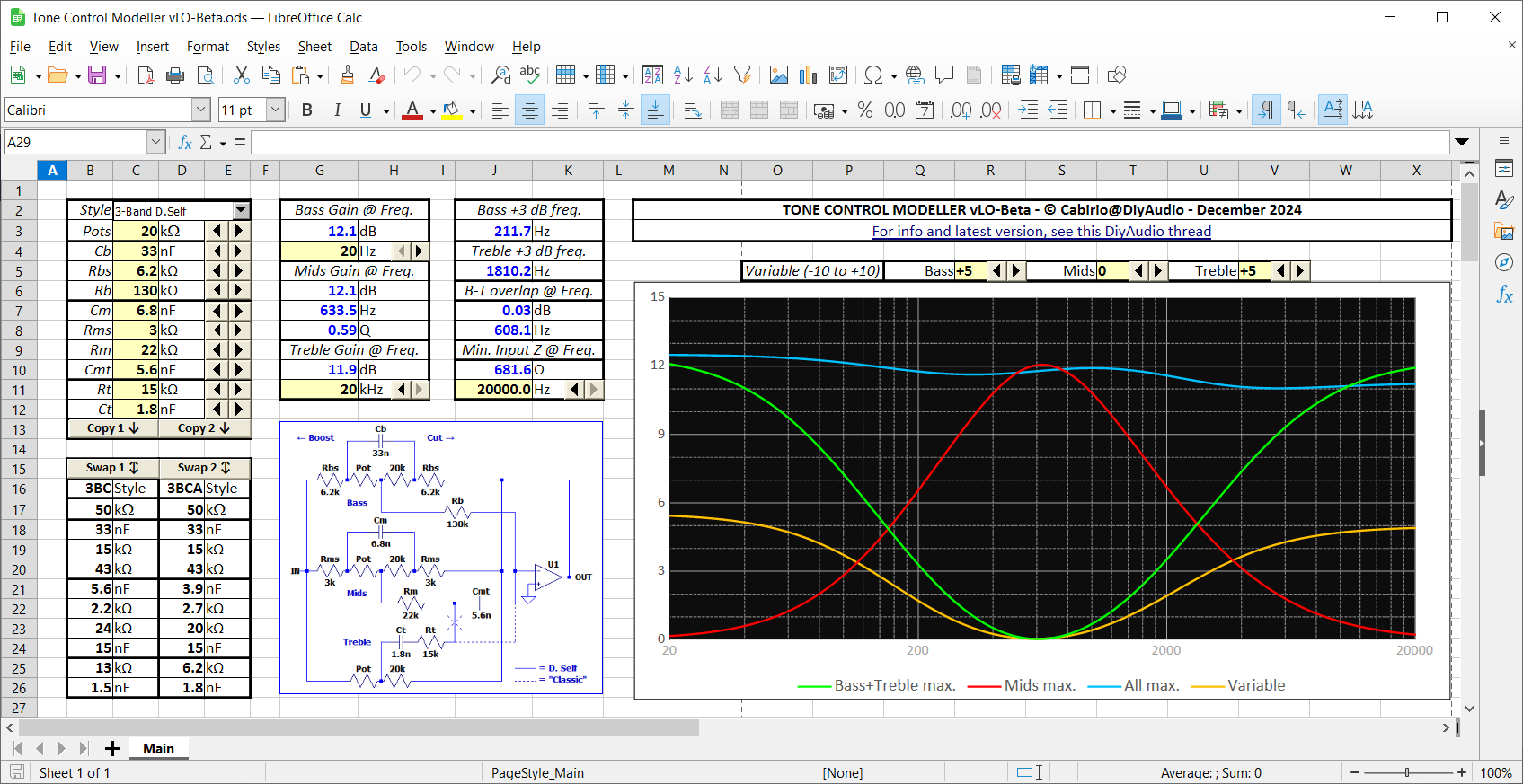Open the sidebar Properties deck

pos(1504,168)
